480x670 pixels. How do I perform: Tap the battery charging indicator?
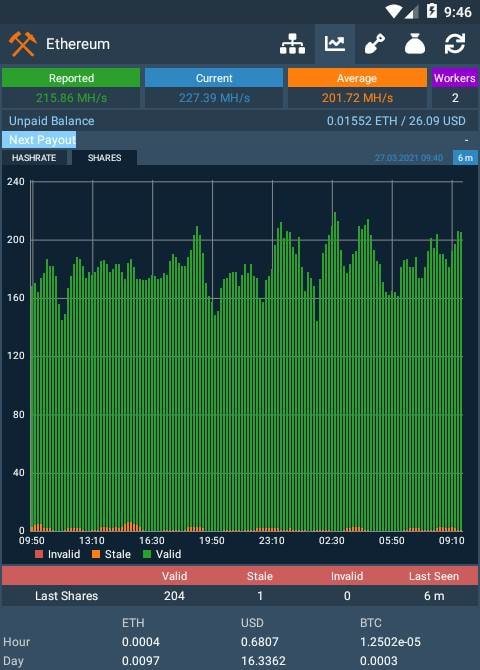[432, 11]
